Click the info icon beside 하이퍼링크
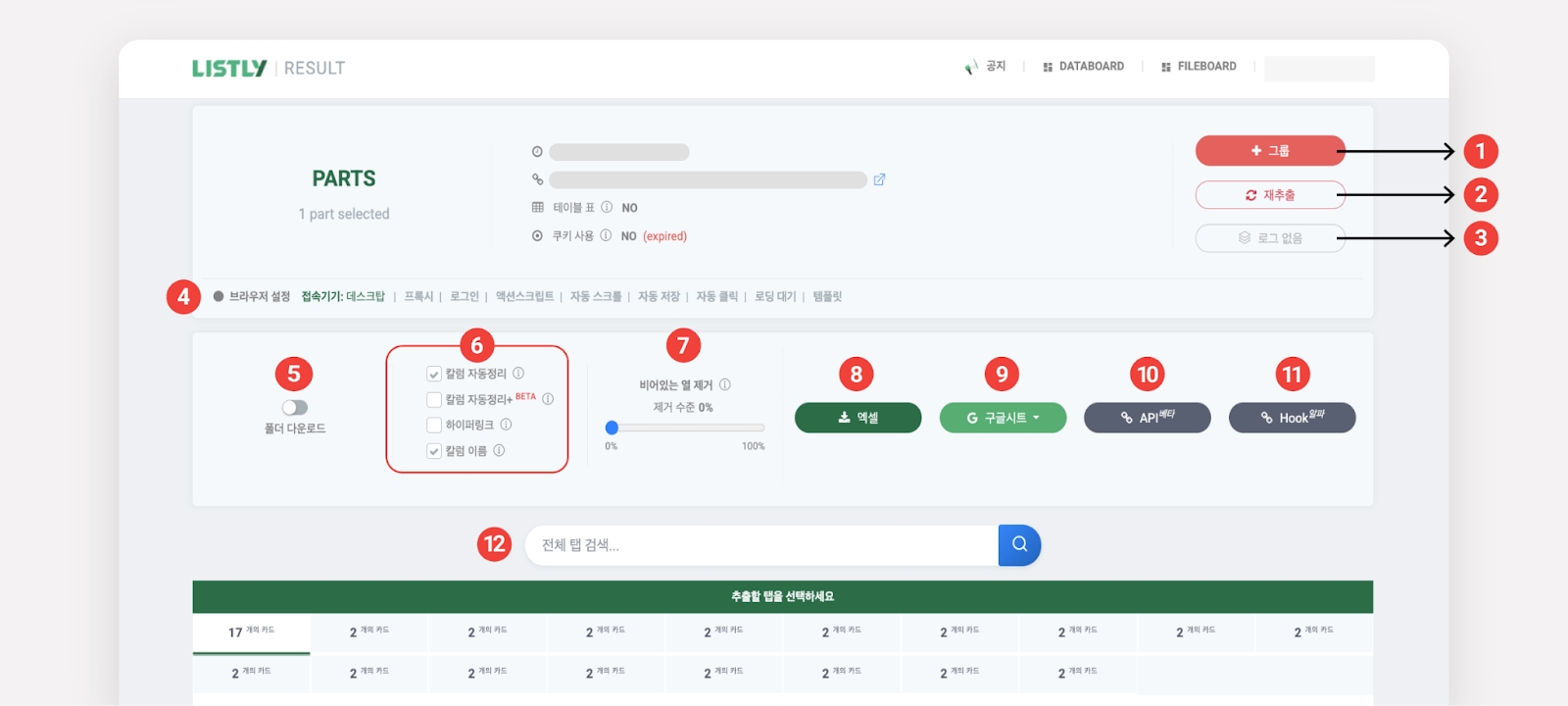Image resolution: width=1568 pixels, height=706 pixels. tap(506, 425)
